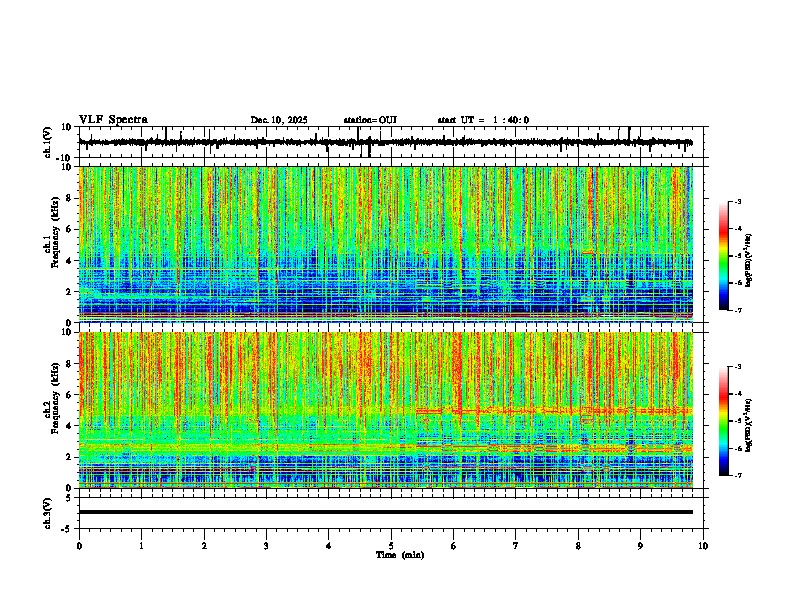Image resolution: width=792 pixels, height=612 pixels.
Task: Click the 'VLF Spectra' title text
Action: click(113, 120)
